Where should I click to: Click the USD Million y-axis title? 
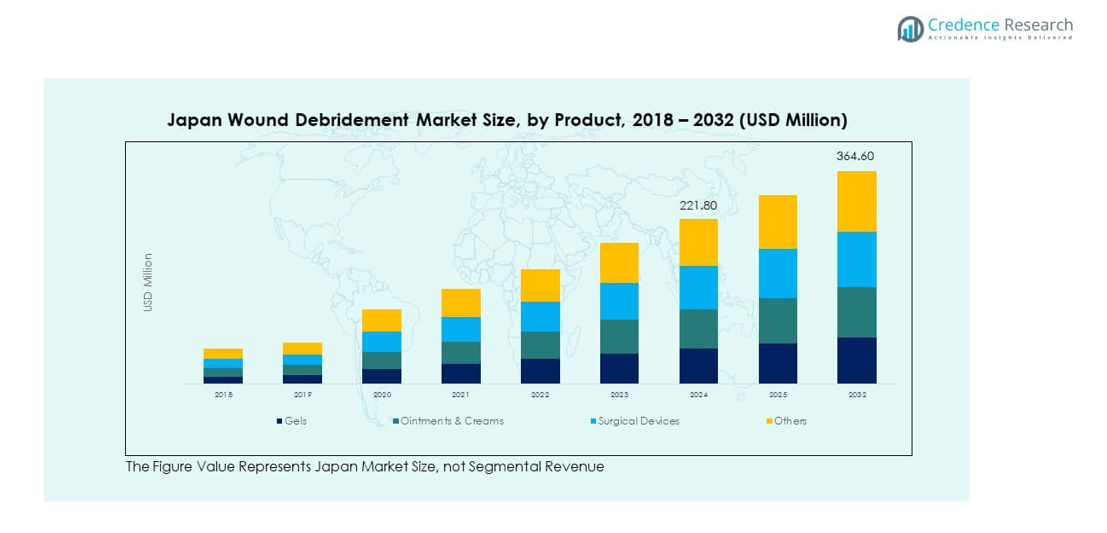point(148,282)
